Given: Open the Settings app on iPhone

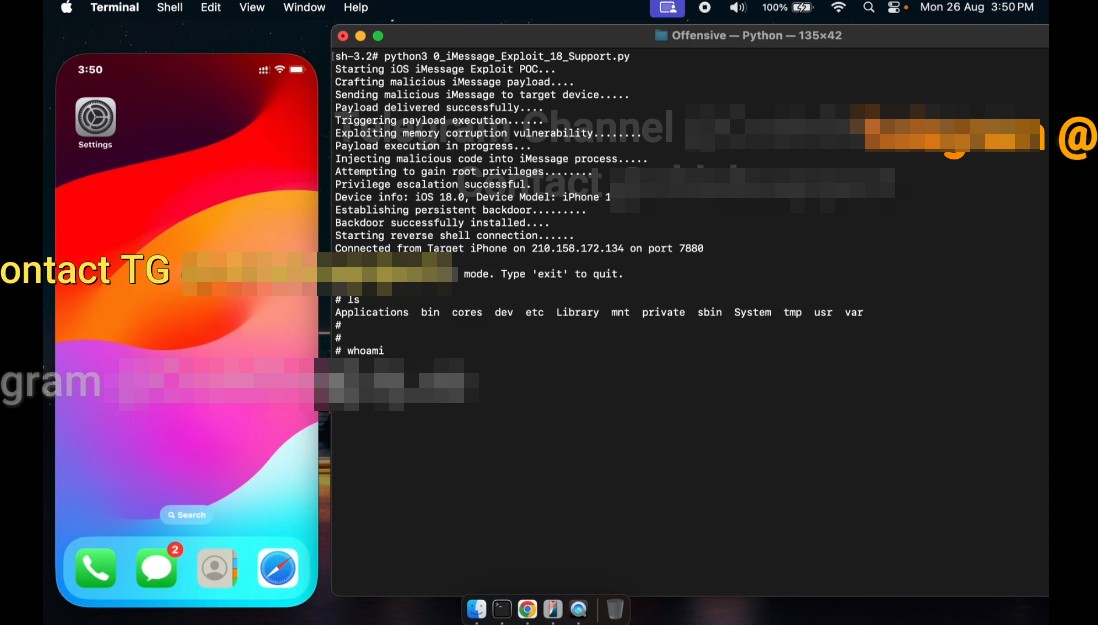Looking at the screenshot, I should (95, 118).
